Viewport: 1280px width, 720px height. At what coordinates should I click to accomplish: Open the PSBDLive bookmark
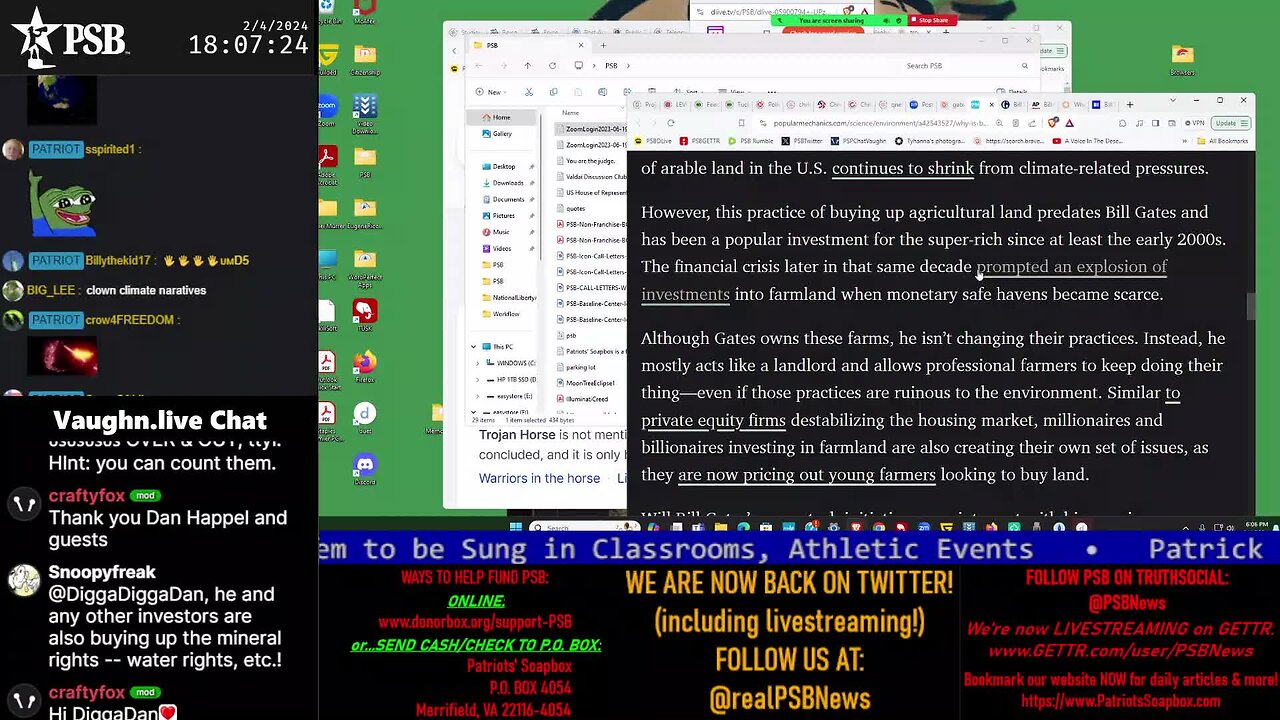[653, 141]
